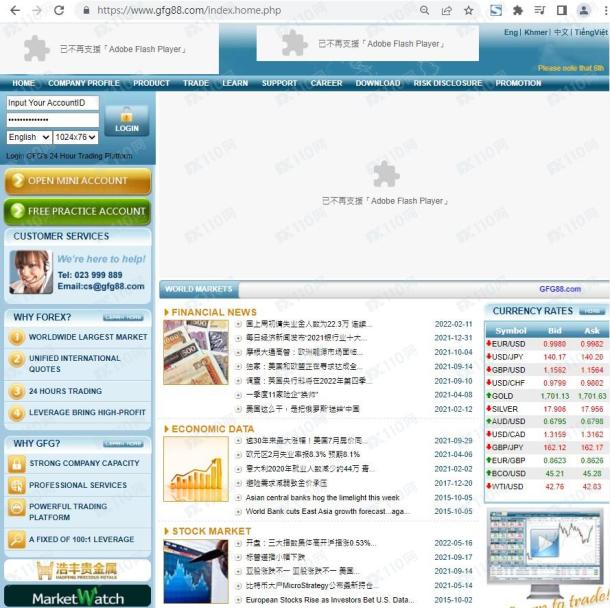Reload the page with refresh icon
Image resolution: width=610 pixels, height=608 pixels.
coord(59,11)
